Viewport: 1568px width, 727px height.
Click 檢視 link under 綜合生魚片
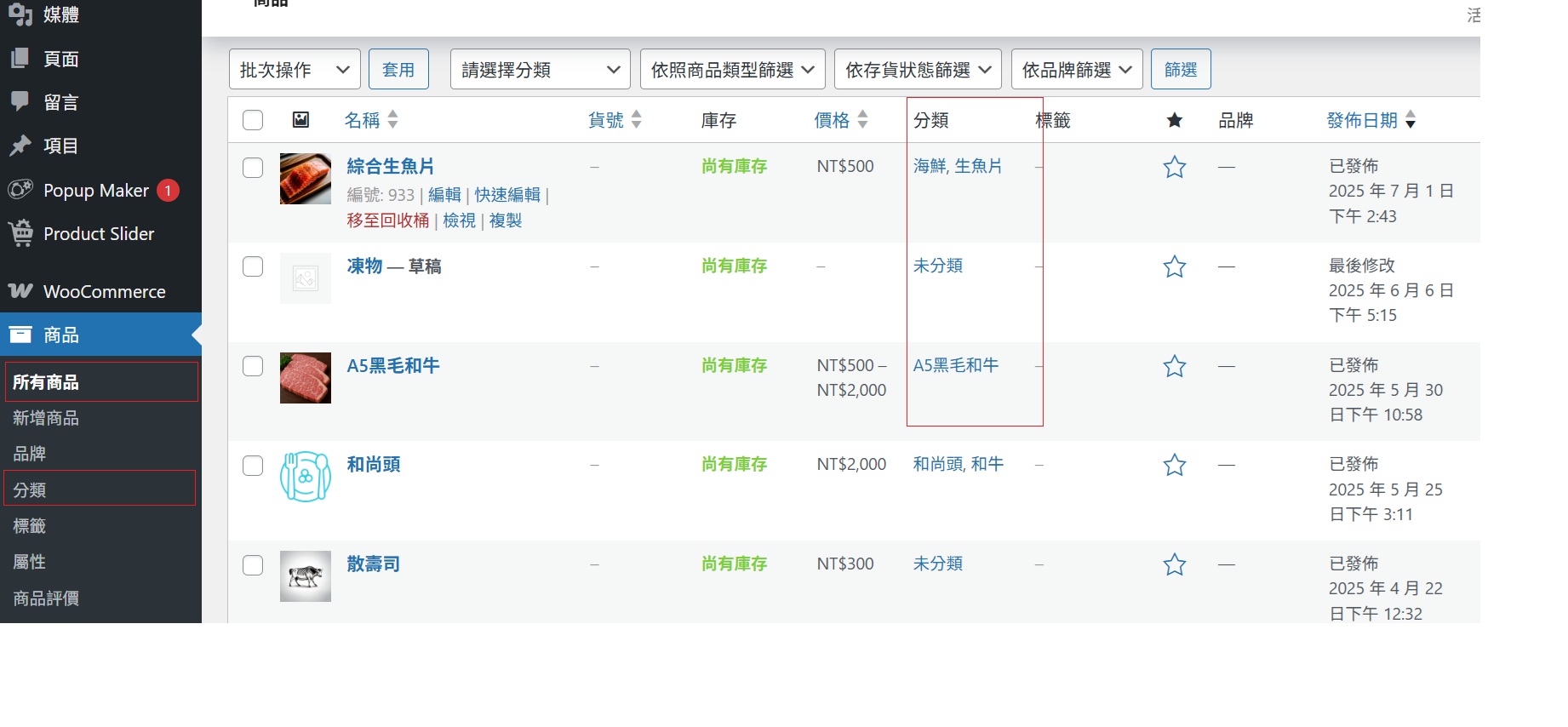pos(460,220)
